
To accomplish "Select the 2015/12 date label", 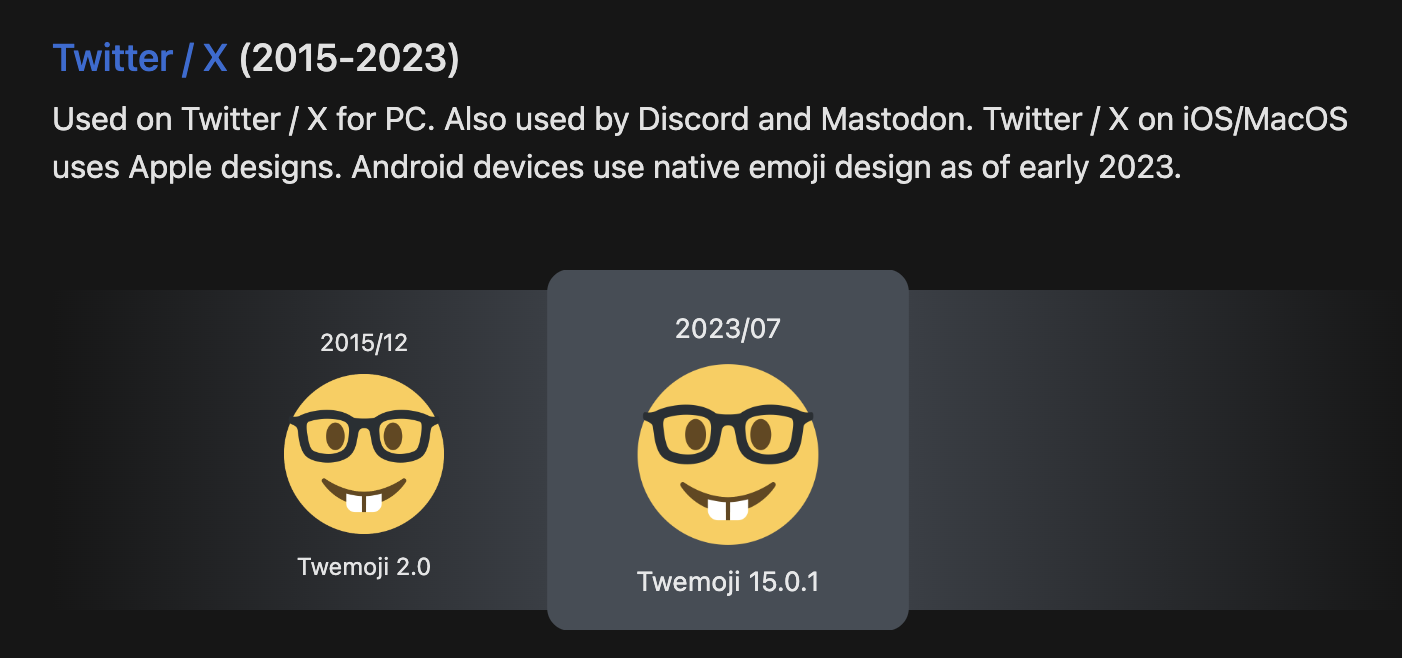I will (x=364, y=343).
